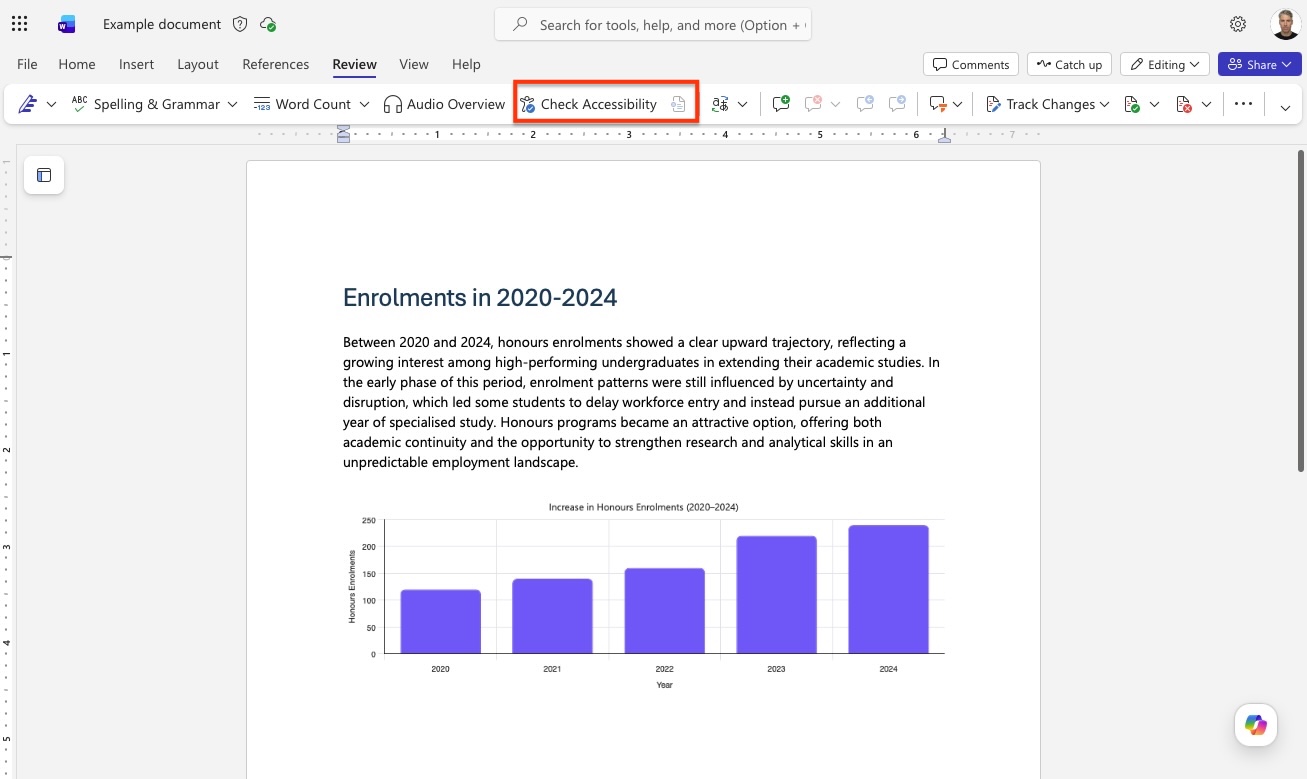Start Audio Overview
Viewport: 1307px width, 779px height.
(x=444, y=104)
